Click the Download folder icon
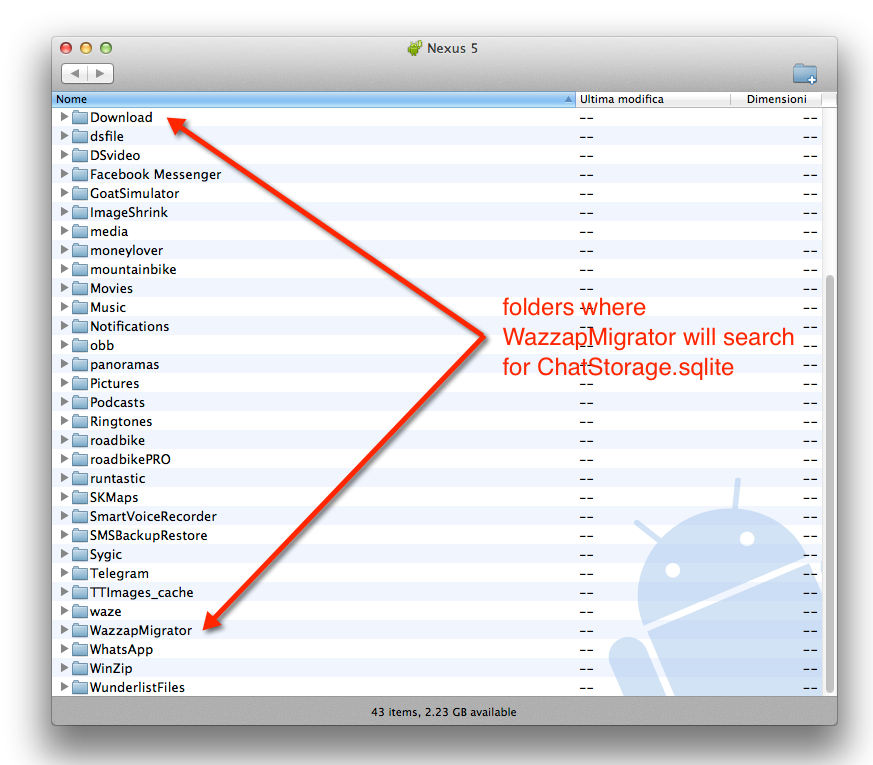873x765 pixels. pyautogui.click(x=80, y=117)
